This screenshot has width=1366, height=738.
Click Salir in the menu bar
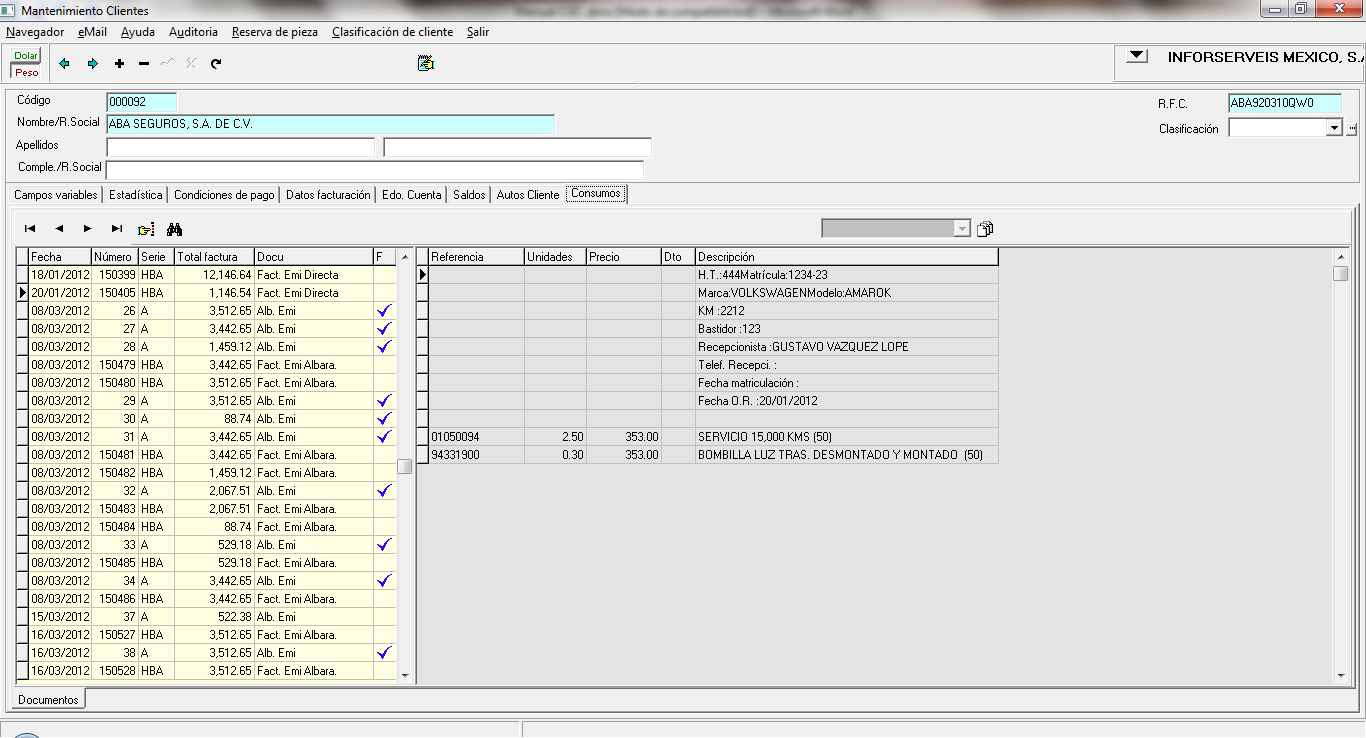point(478,32)
